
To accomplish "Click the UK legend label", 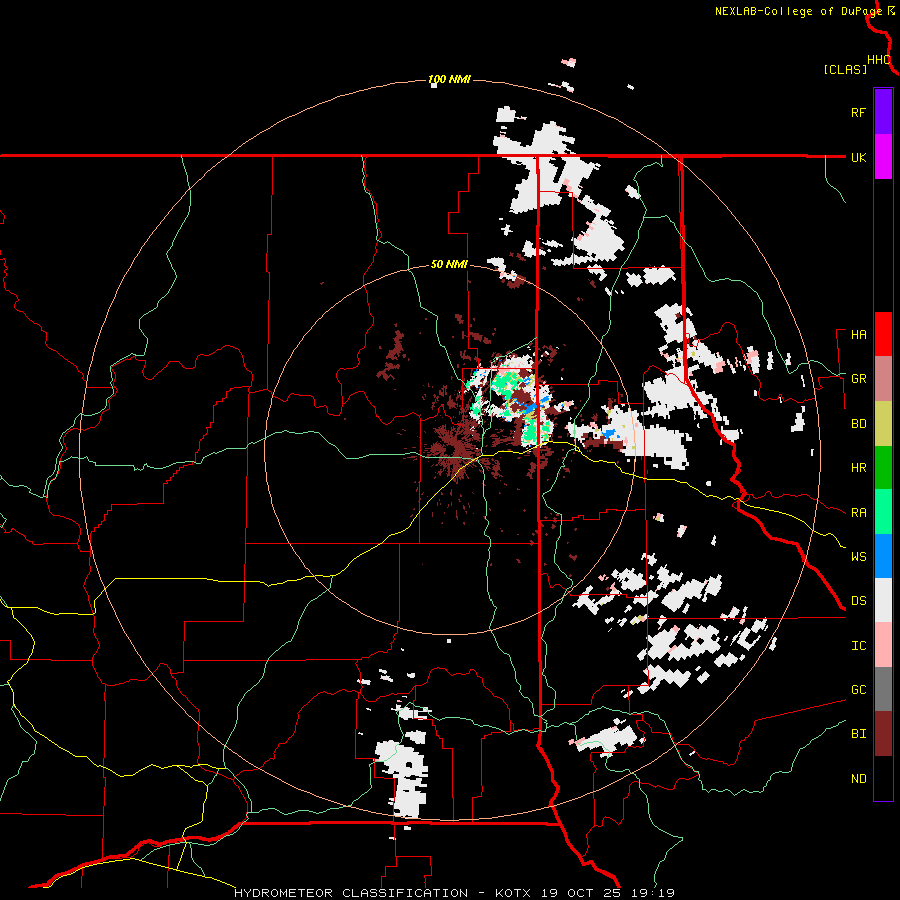I will [858, 157].
